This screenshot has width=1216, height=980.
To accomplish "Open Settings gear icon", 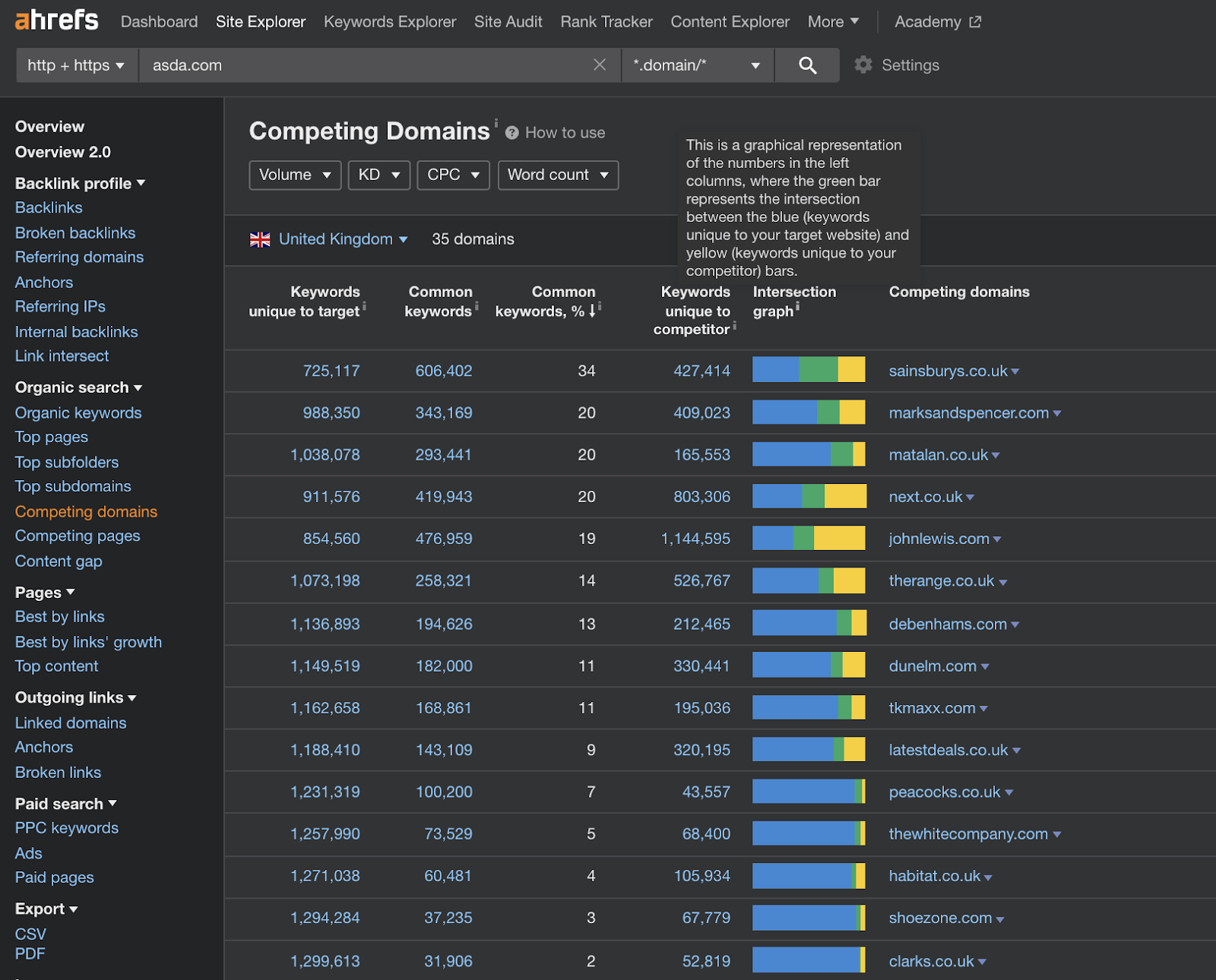I will [x=863, y=65].
